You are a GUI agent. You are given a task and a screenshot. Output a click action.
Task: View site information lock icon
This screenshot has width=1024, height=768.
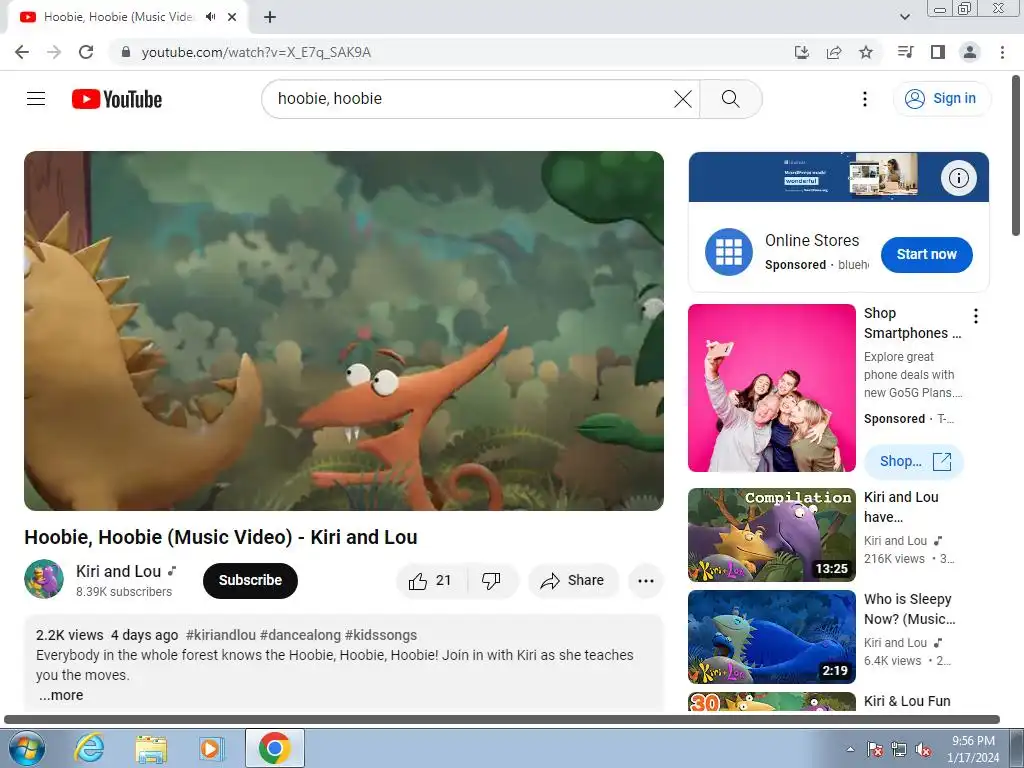[x=126, y=52]
